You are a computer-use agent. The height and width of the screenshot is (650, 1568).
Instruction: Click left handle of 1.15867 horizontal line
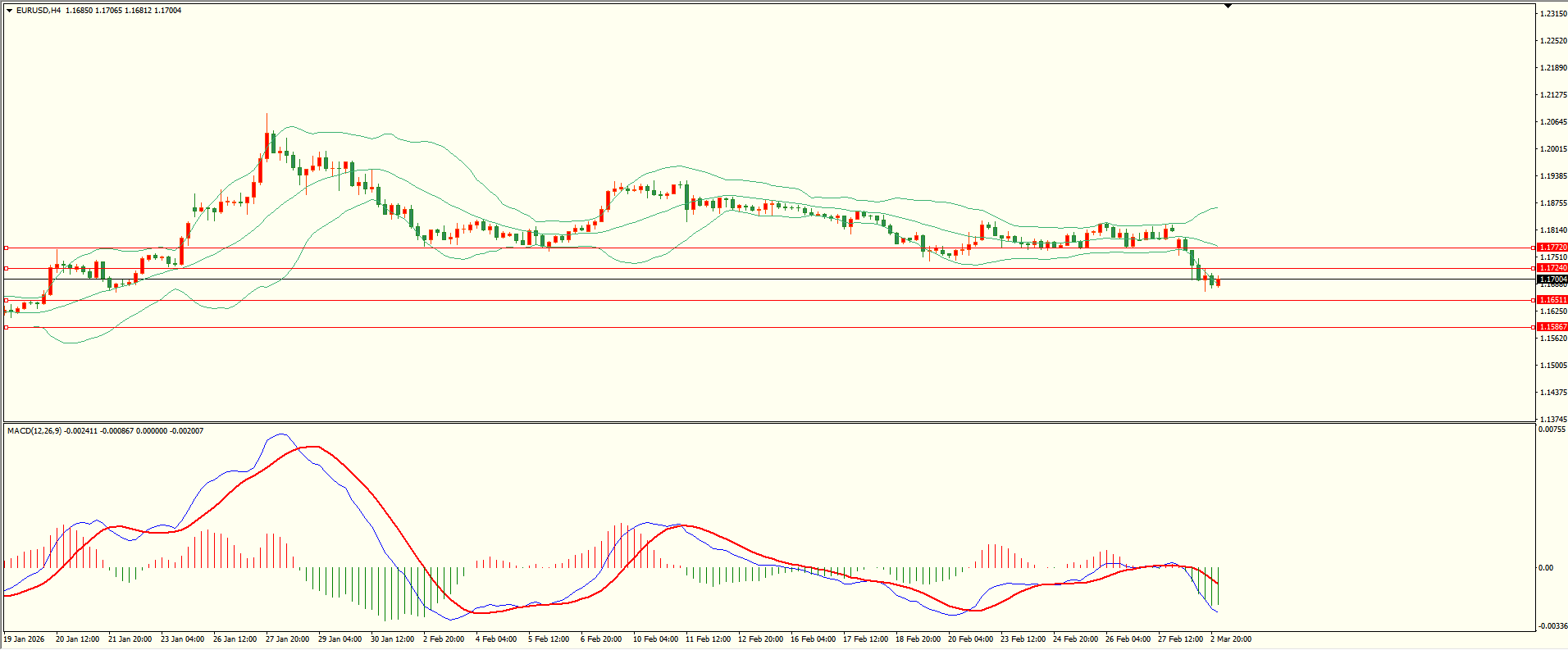tap(7, 327)
